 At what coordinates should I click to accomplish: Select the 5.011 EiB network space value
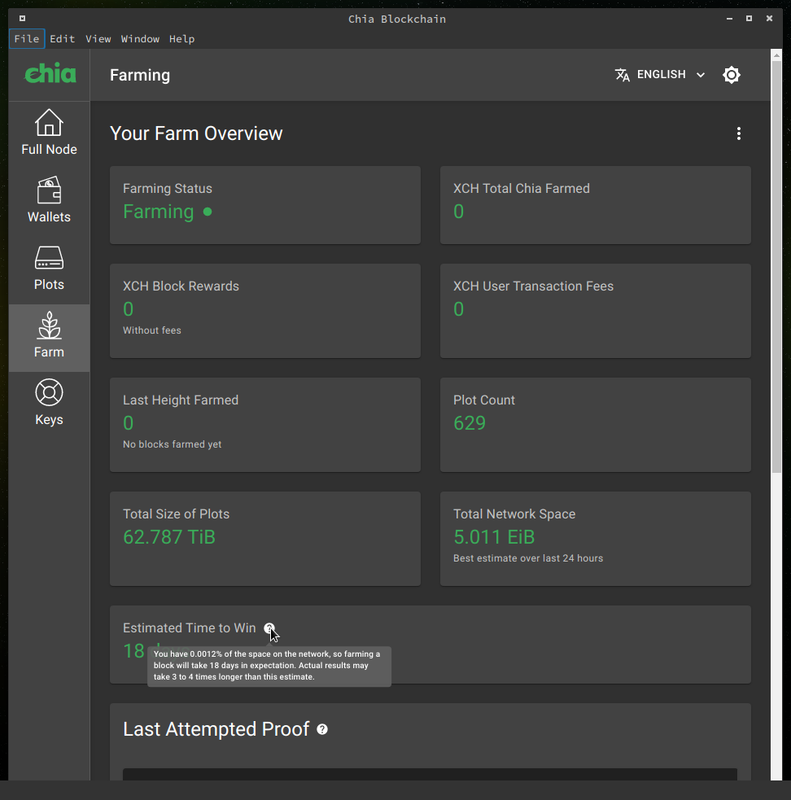(x=494, y=537)
